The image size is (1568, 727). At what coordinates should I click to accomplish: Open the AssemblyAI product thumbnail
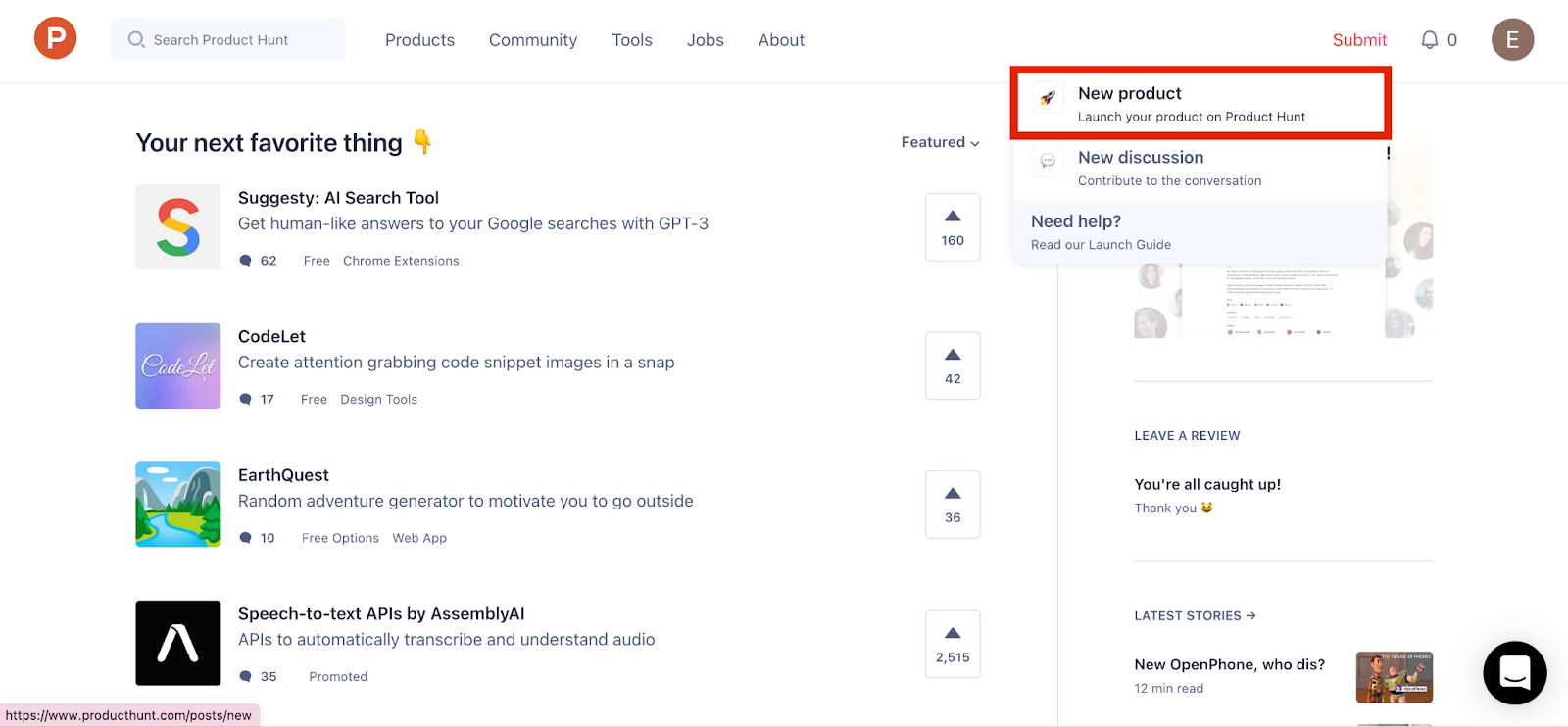178,644
